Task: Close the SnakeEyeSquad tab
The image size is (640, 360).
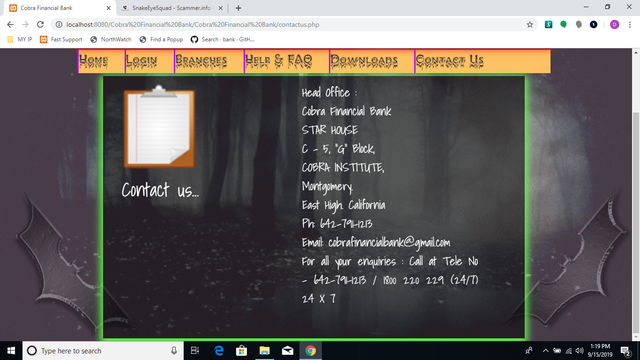Action: click(220, 8)
